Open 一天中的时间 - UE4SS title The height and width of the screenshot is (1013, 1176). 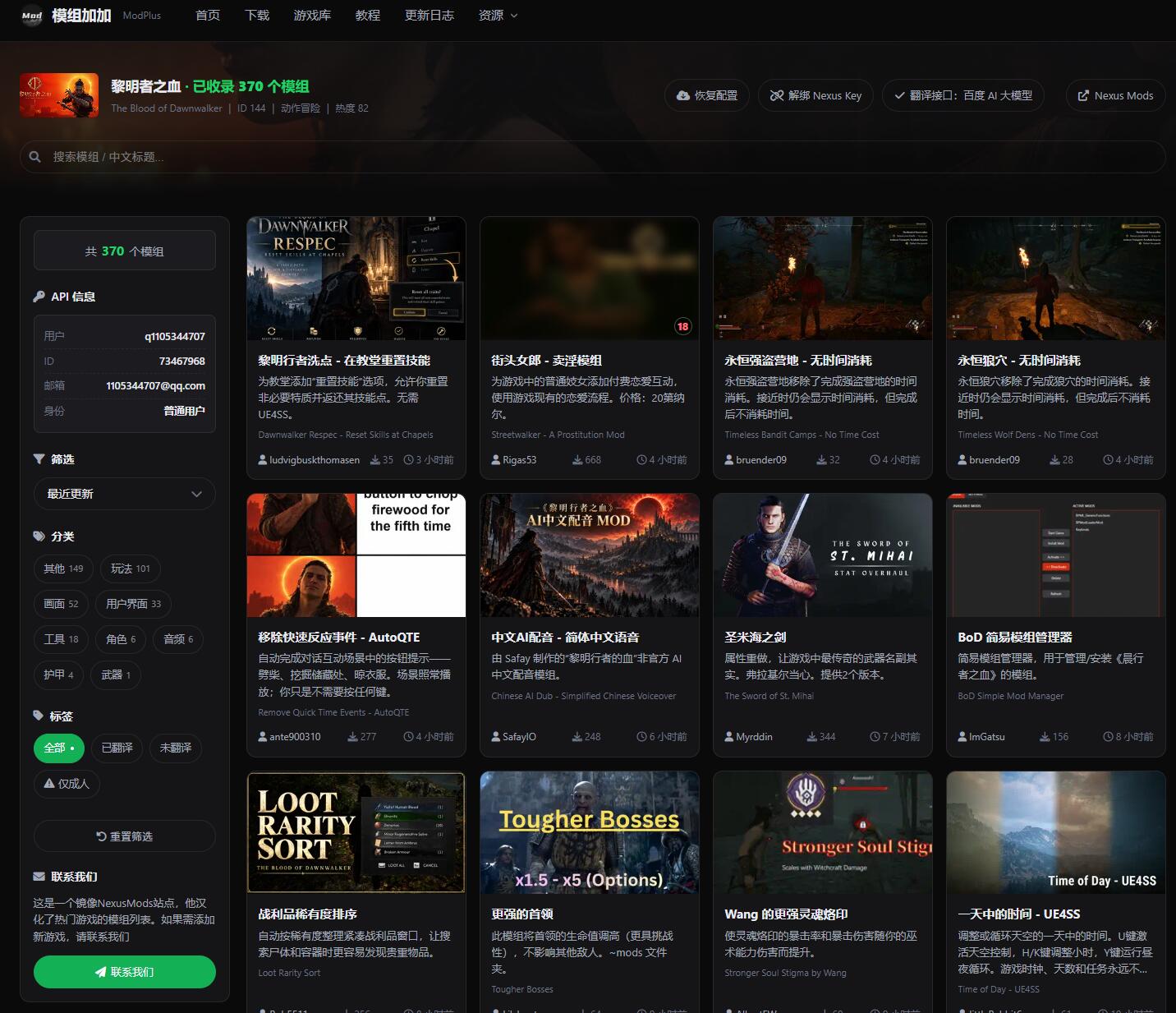[1019, 914]
